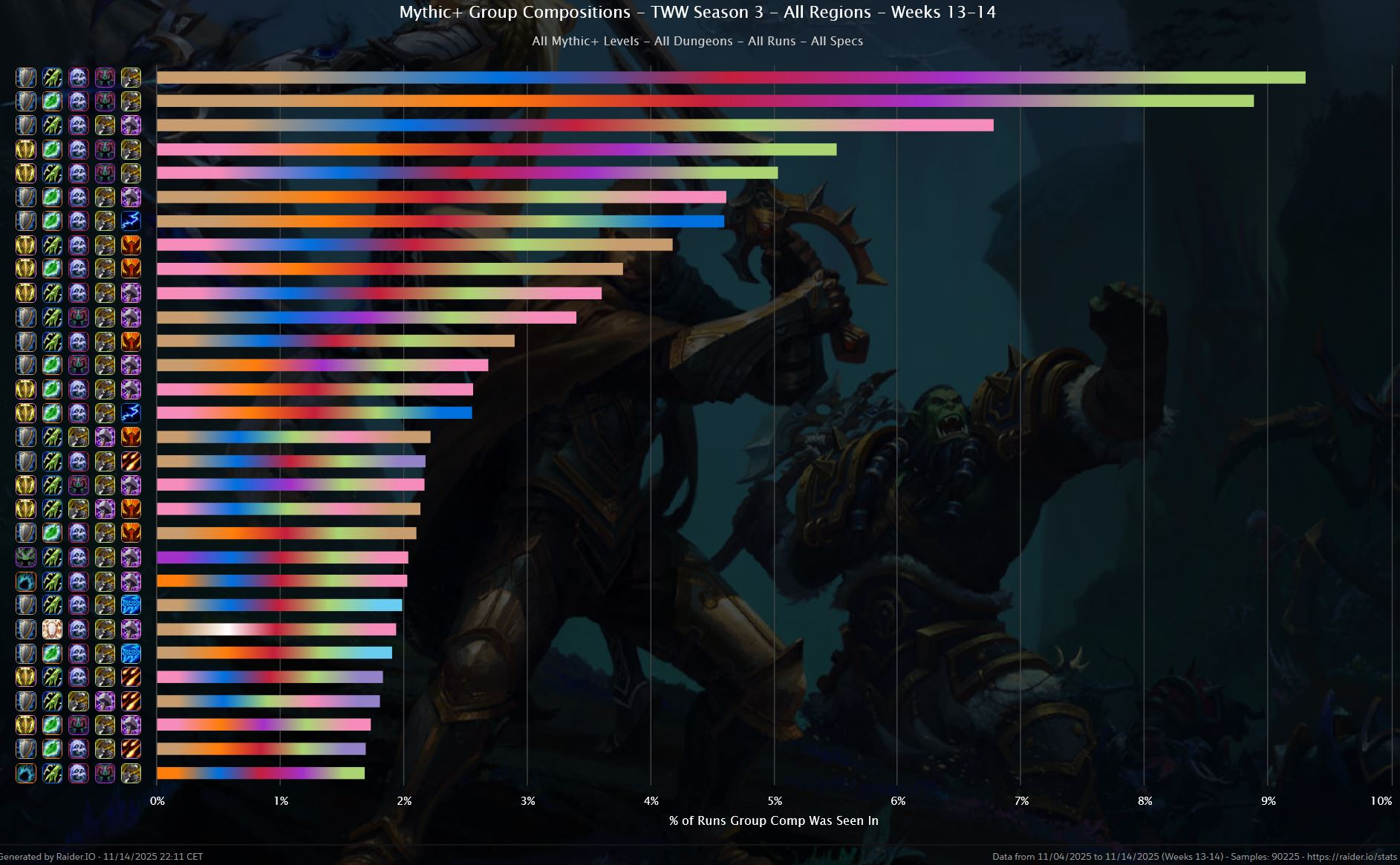Click the blue flame tank icon in bottom row
1400x865 pixels.
pos(26,773)
